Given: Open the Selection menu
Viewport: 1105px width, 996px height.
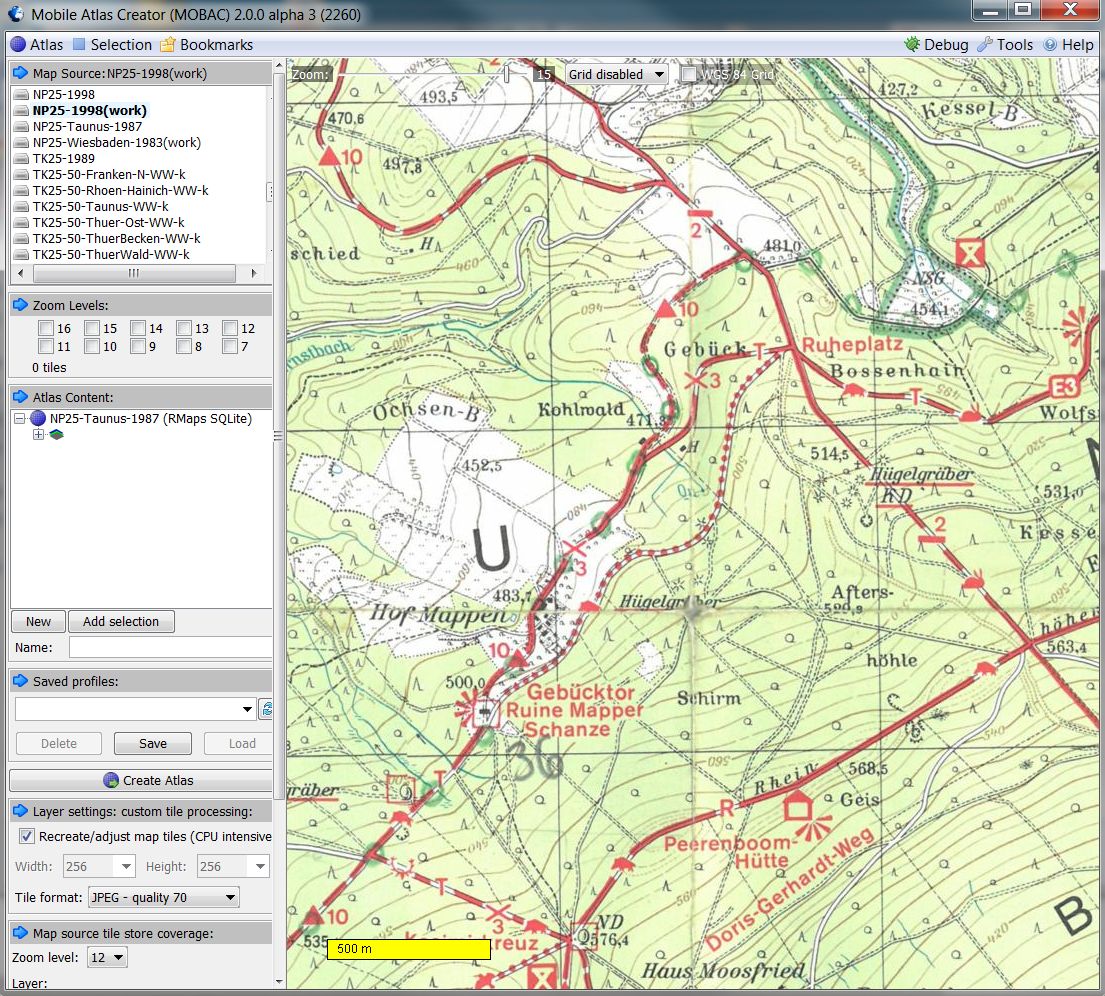Looking at the screenshot, I should pyautogui.click(x=112, y=44).
